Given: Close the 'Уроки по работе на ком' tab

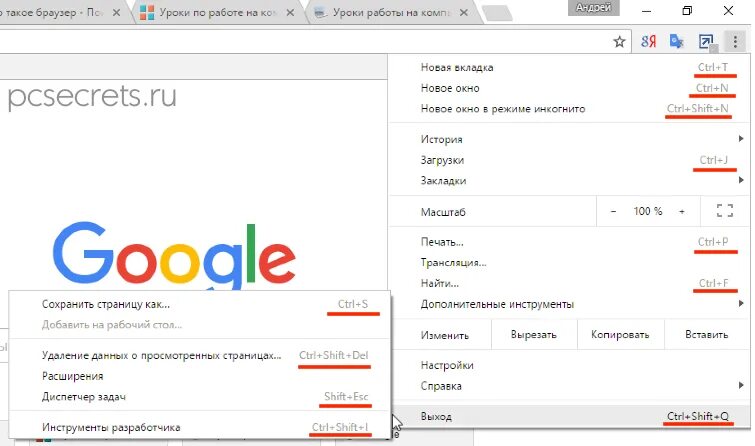Looking at the screenshot, I should (290, 13).
